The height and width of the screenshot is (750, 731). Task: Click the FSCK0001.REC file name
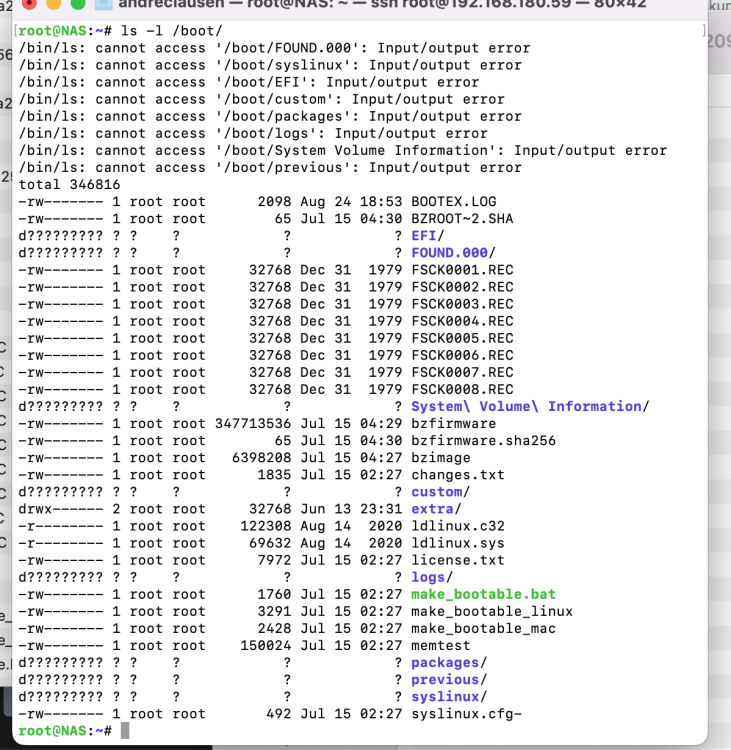click(462, 270)
